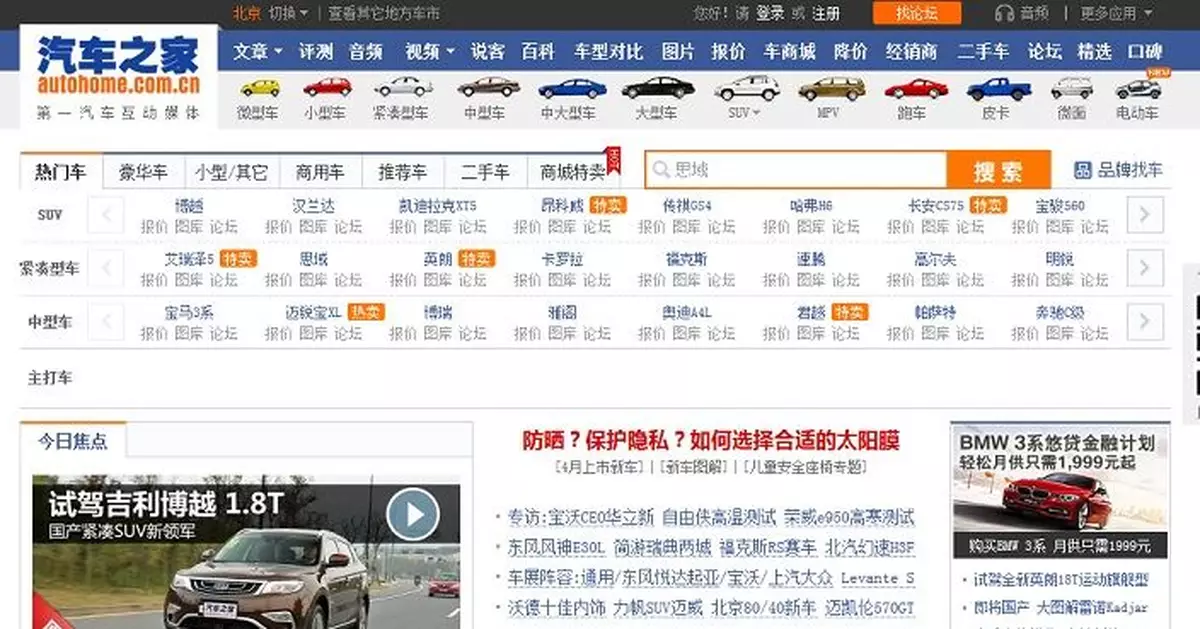The height and width of the screenshot is (629, 1200).
Task: Open the 切换 city switch dropdown
Action: [289, 13]
